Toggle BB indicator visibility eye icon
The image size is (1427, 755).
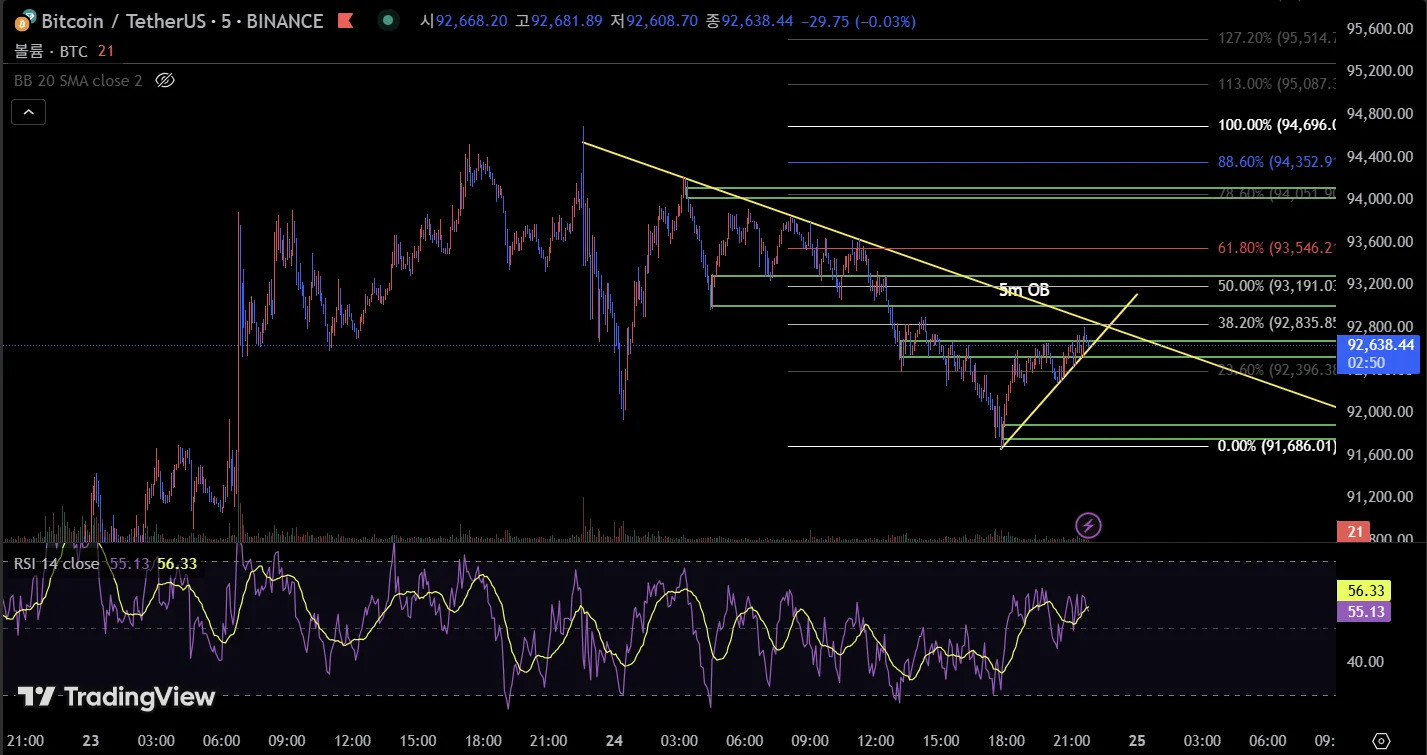166,80
